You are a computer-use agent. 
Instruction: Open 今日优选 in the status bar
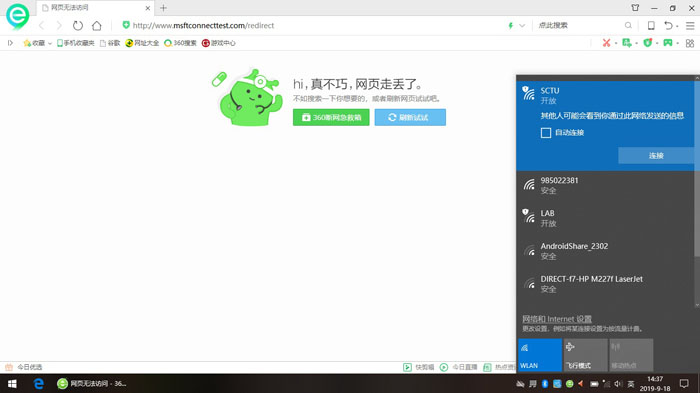(x=23, y=367)
